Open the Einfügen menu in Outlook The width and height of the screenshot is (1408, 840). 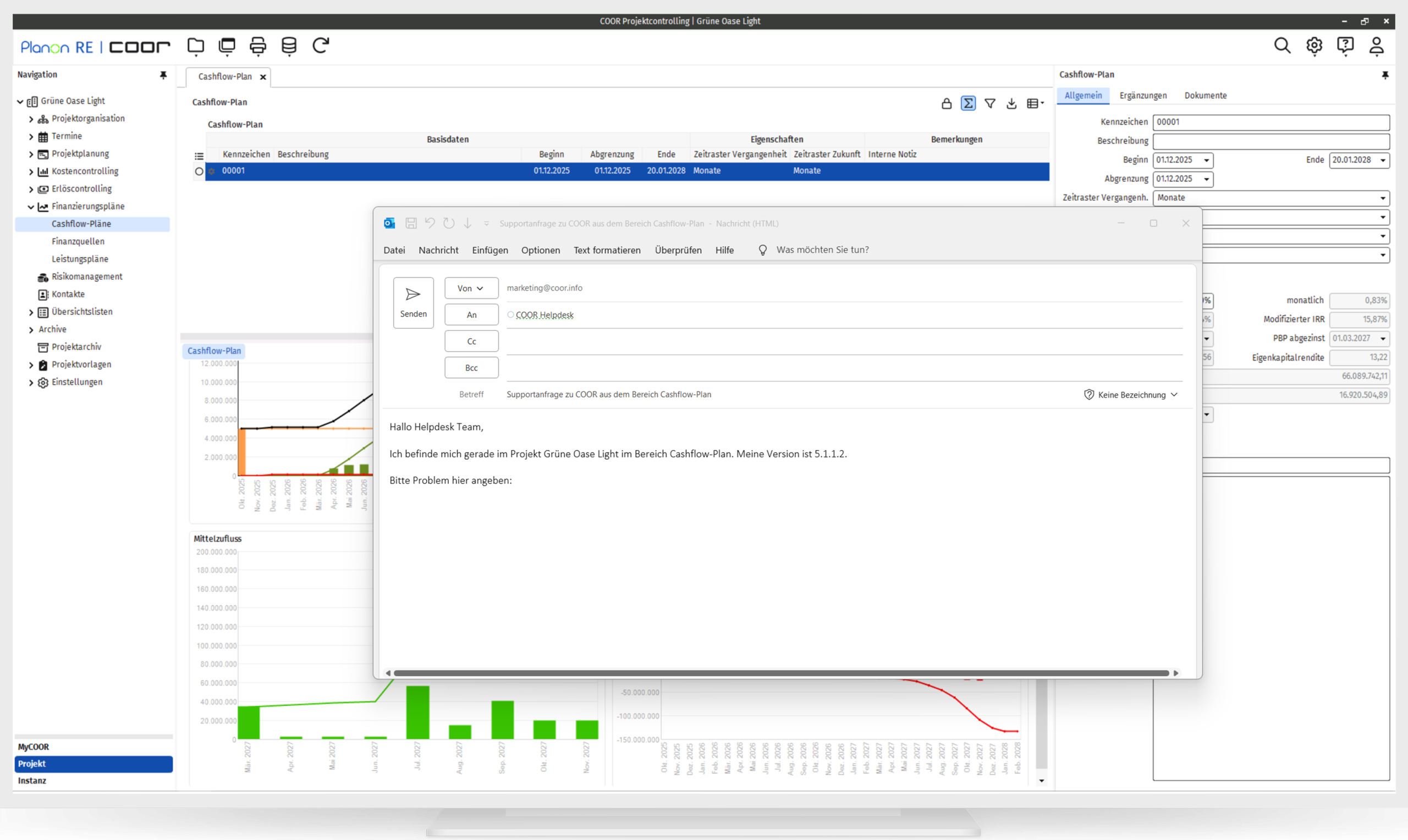point(490,250)
